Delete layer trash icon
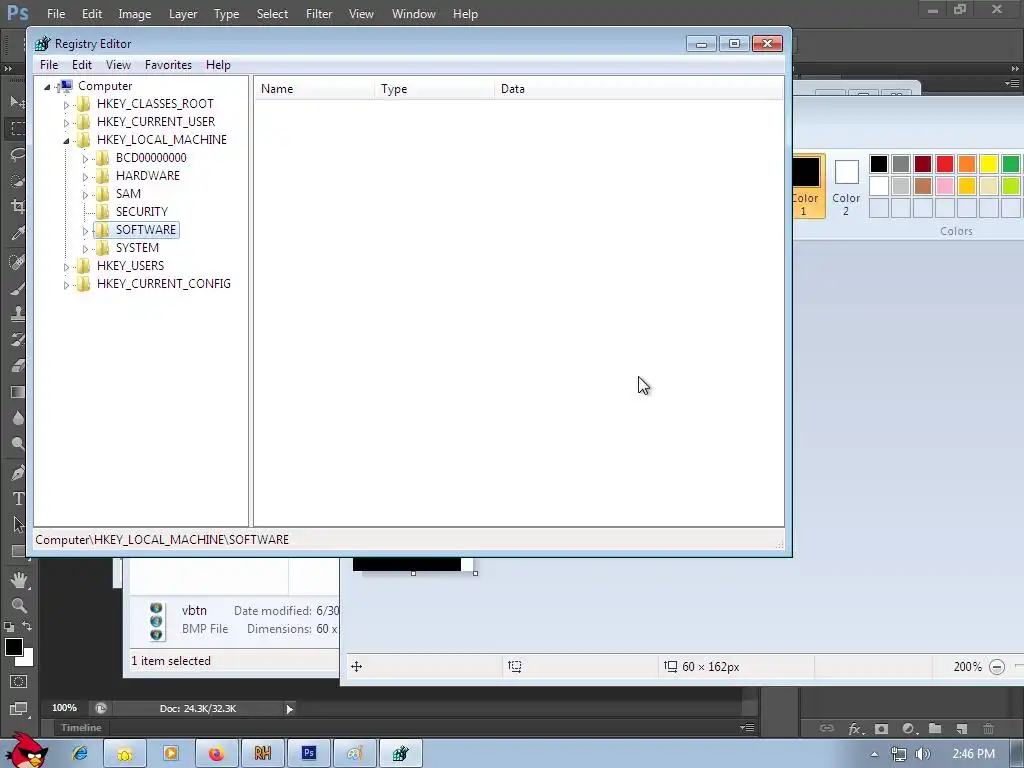Screen dimensions: 1024x768 989,728
